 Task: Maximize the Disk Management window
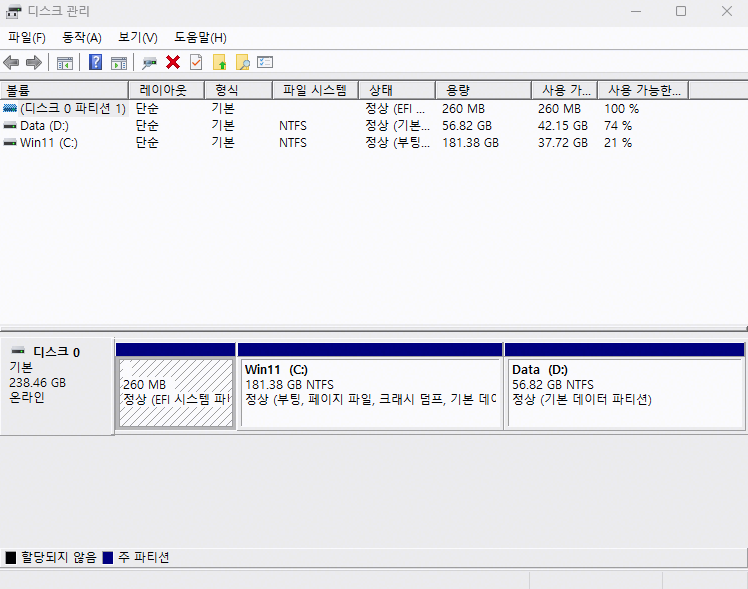(x=681, y=11)
